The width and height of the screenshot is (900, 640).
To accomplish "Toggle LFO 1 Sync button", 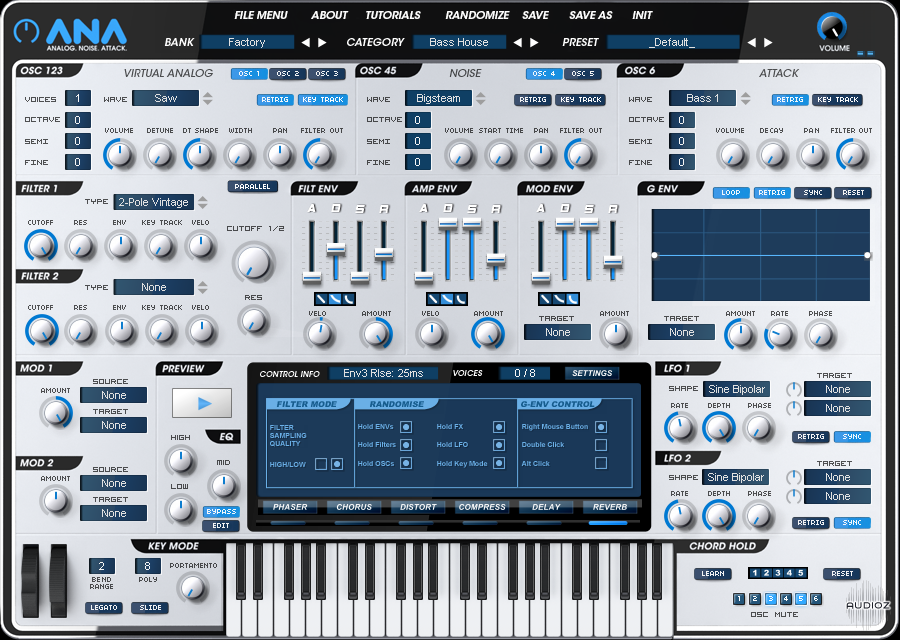I will 852,437.
